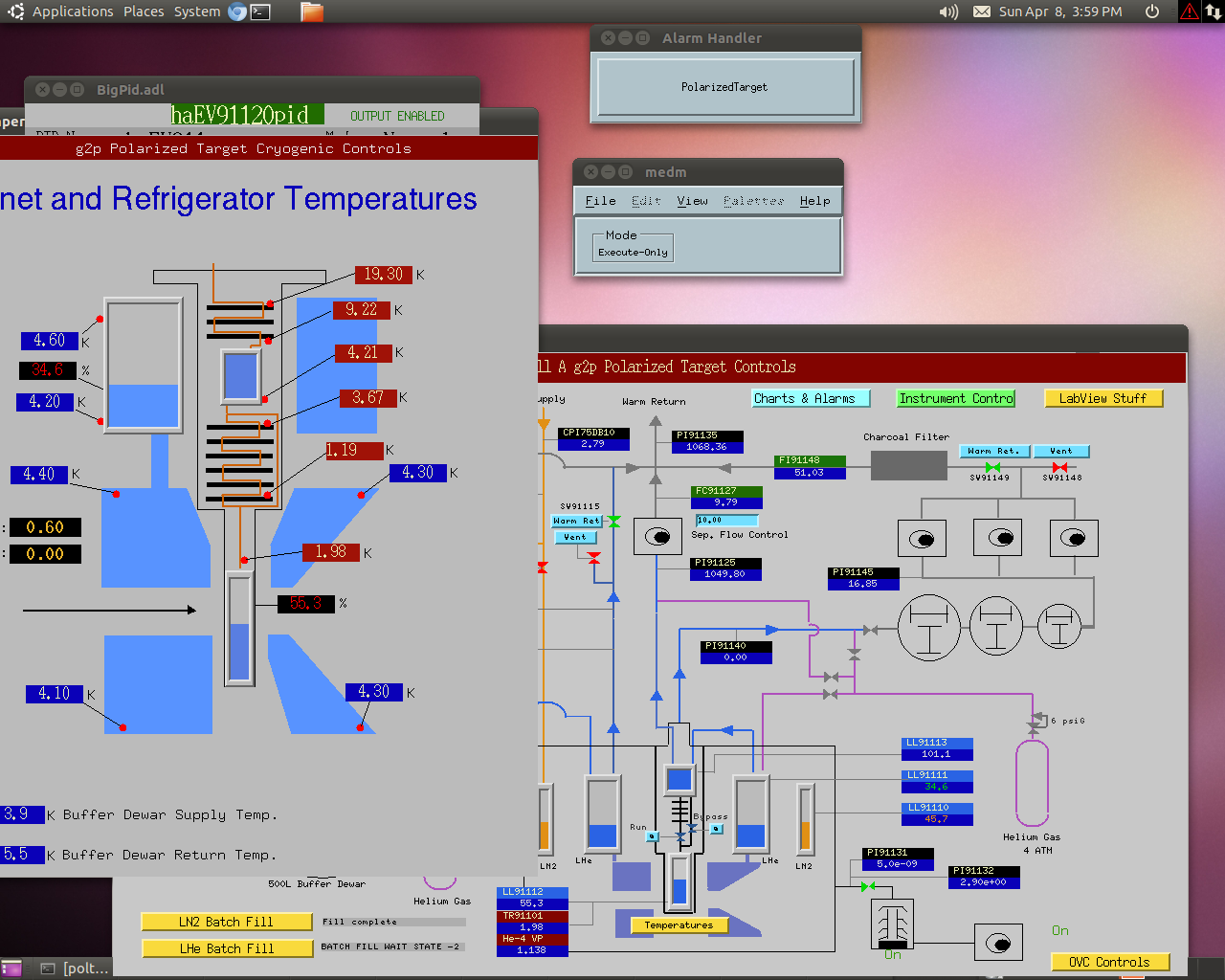Viewport: 1225px width, 980px height.
Task: Click the polt... taskbar window button
Action: pyautogui.click(x=75, y=969)
